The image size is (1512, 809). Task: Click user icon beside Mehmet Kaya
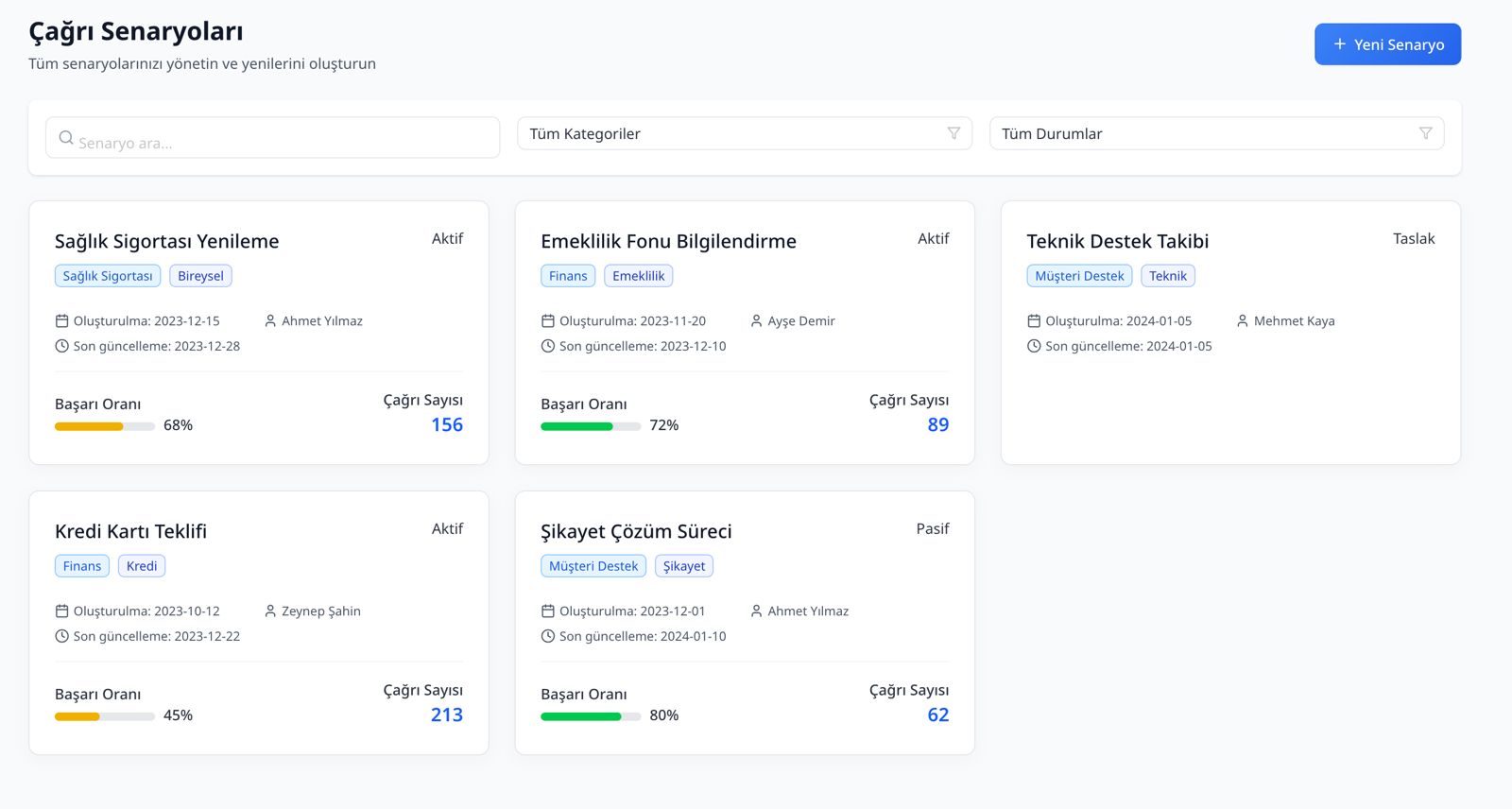pyautogui.click(x=1243, y=321)
